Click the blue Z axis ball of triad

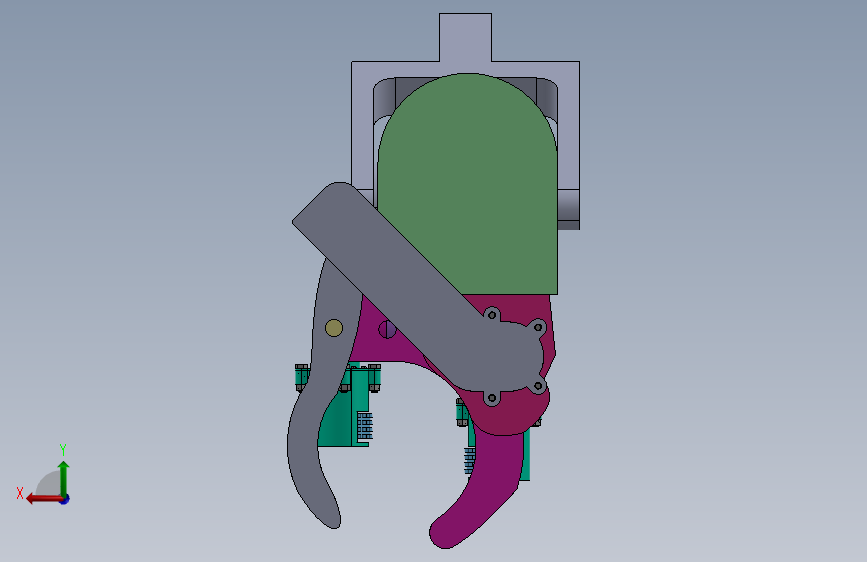coord(65,499)
